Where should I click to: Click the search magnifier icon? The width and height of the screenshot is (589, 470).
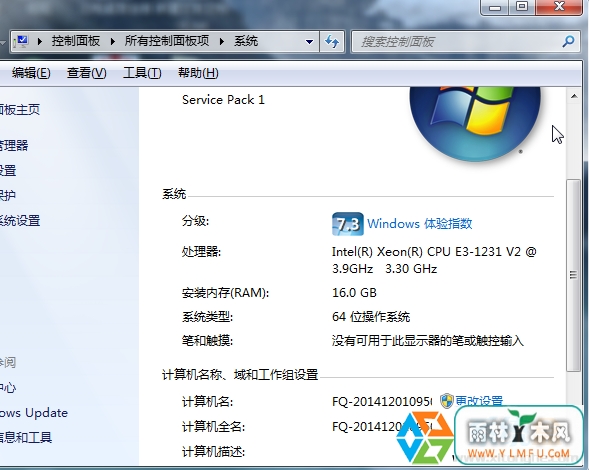[568, 41]
